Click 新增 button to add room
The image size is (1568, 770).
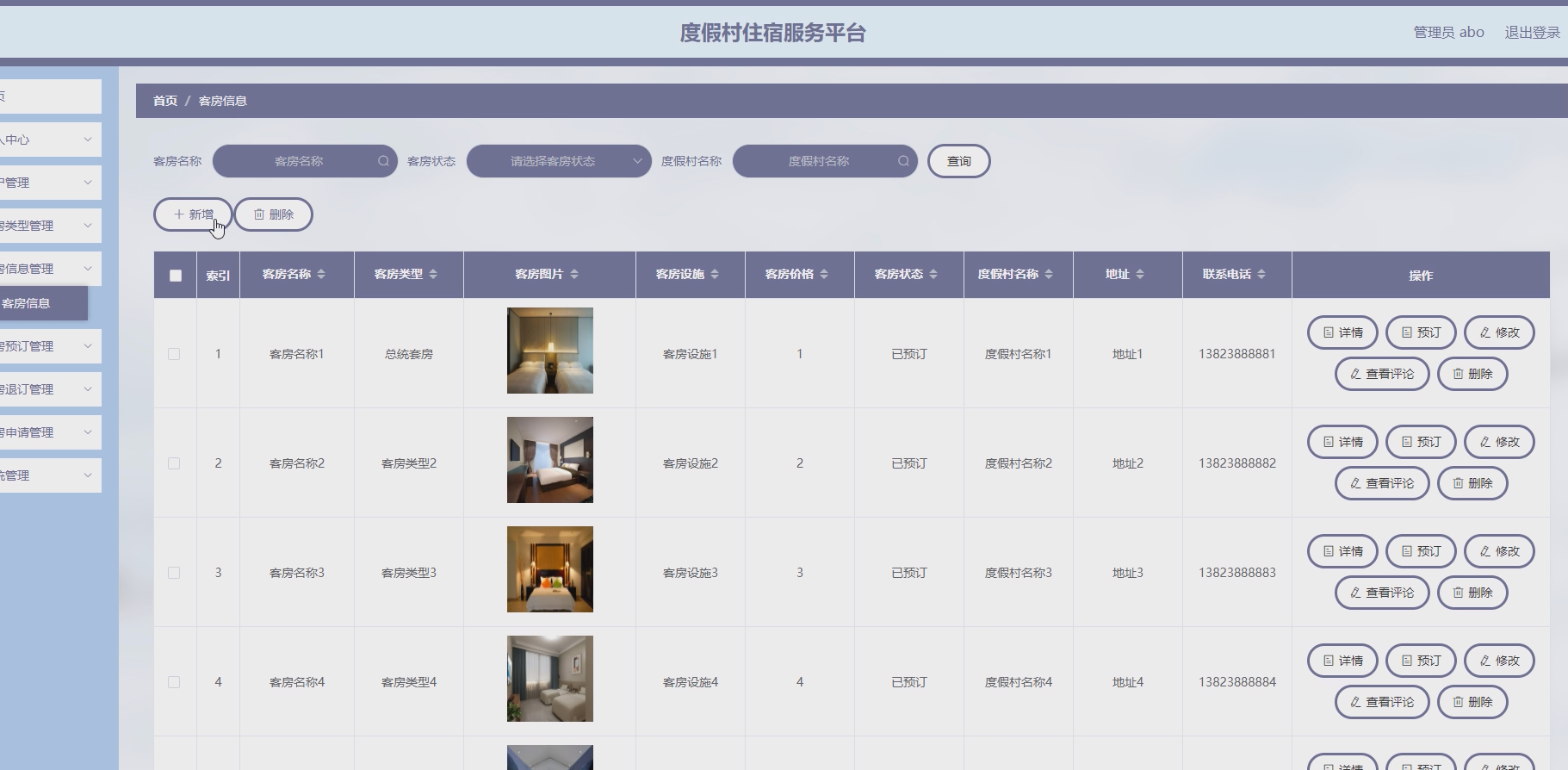point(193,214)
